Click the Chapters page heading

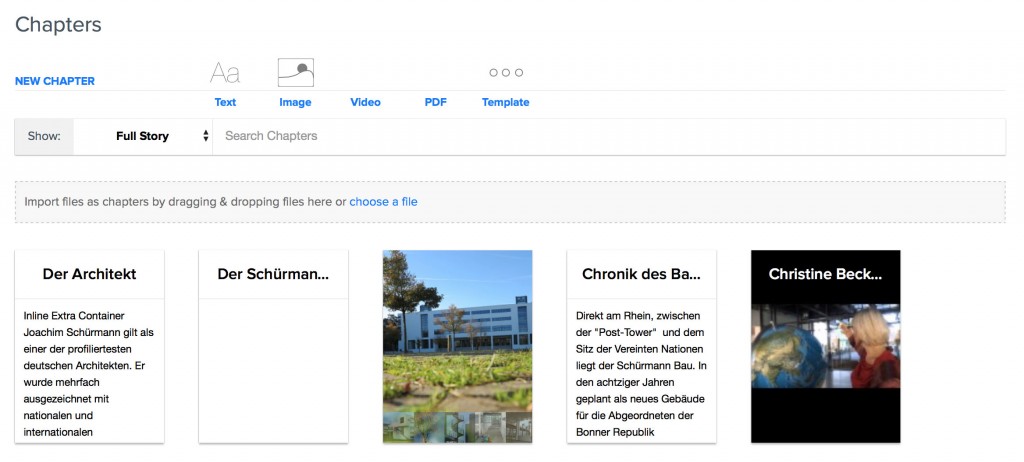coord(58,25)
